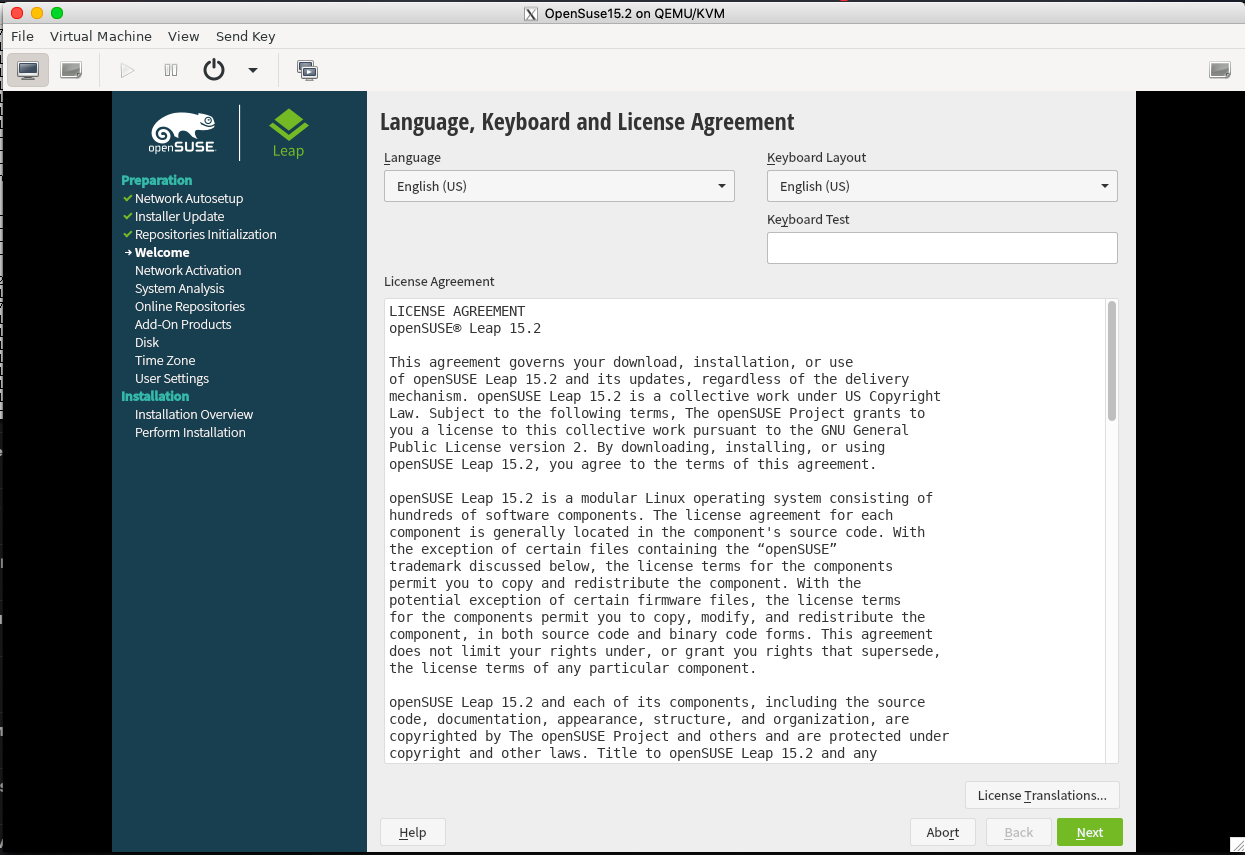The height and width of the screenshot is (855, 1245).
Task: Select the Welcome step in sidebar
Action: tap(162, 252)
